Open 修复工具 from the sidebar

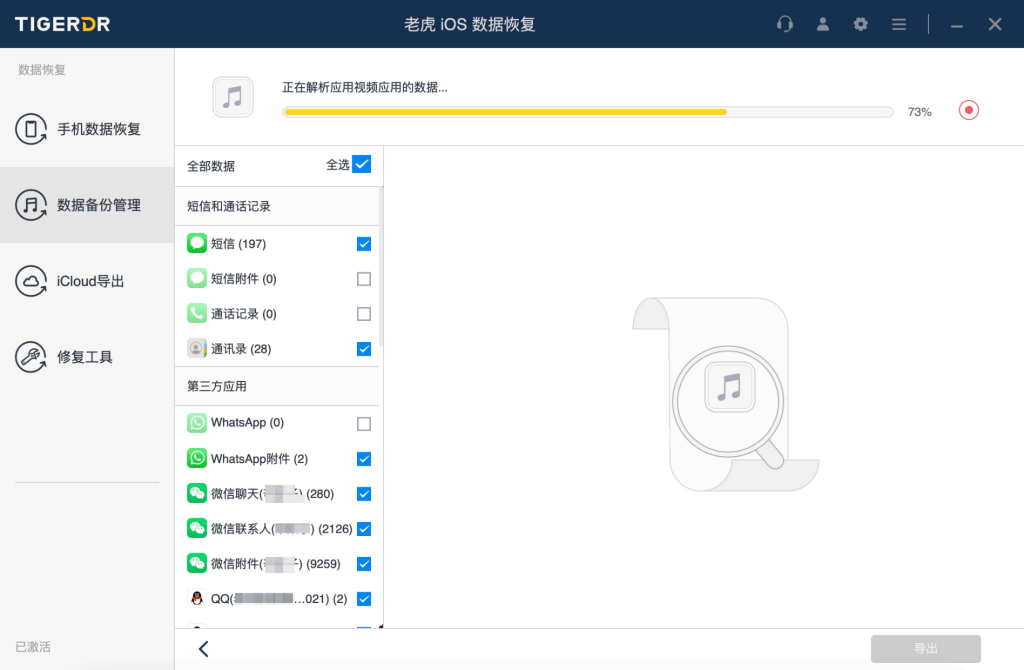87,357
